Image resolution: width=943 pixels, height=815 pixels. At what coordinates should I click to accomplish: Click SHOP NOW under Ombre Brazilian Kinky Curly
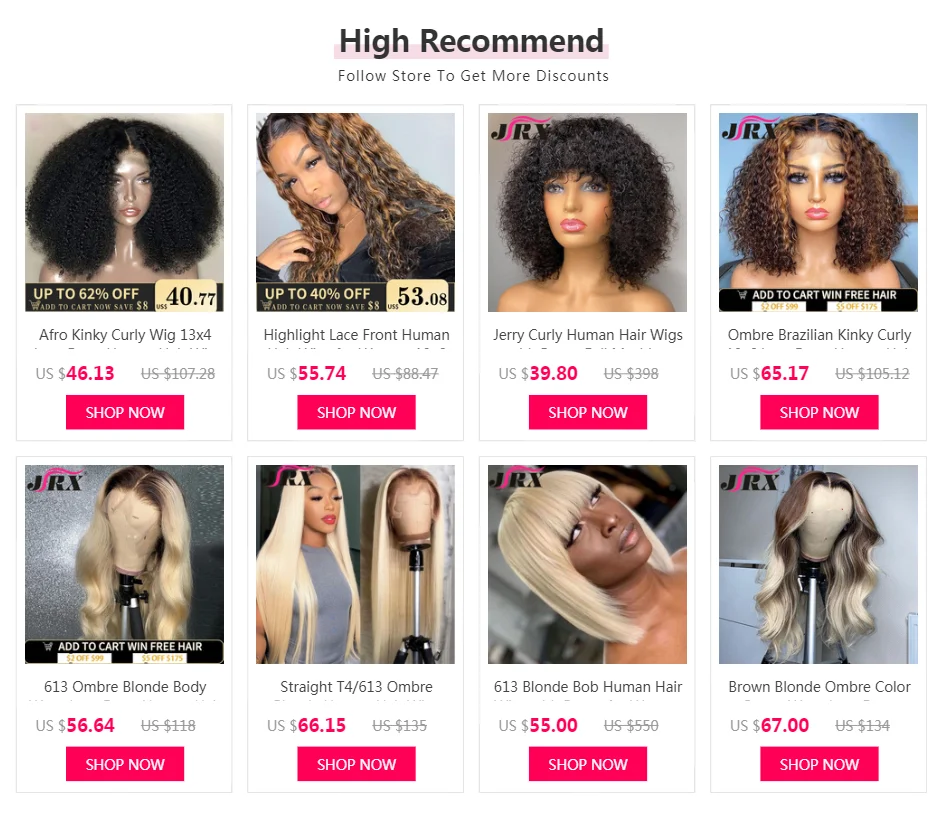tap(819, 412)
